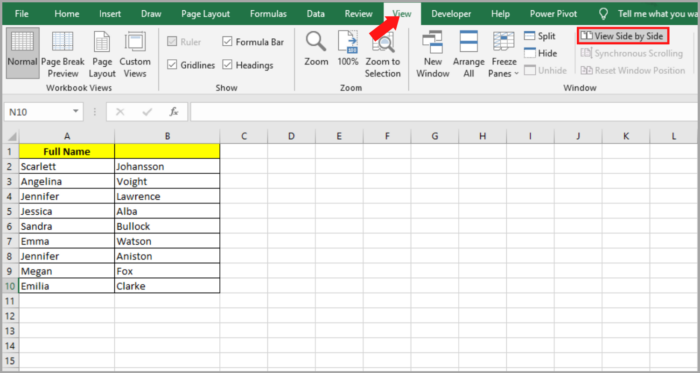The image size is (700, 373).
Task: Reset zoom to 100%
Action: 348,49
